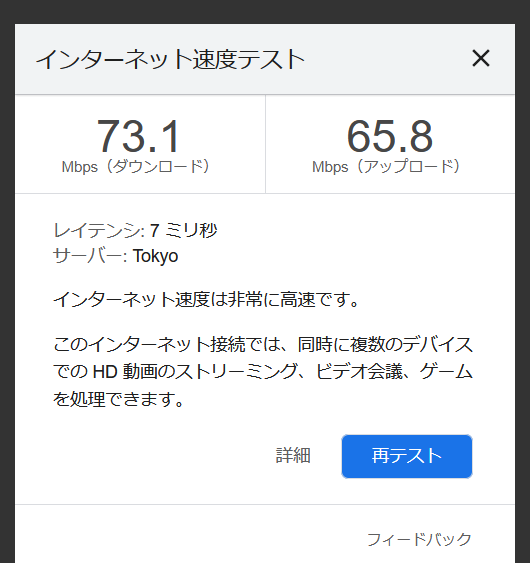
Task: Click the 7 ミリ秒 latency value
Action: tap(183, 230)
